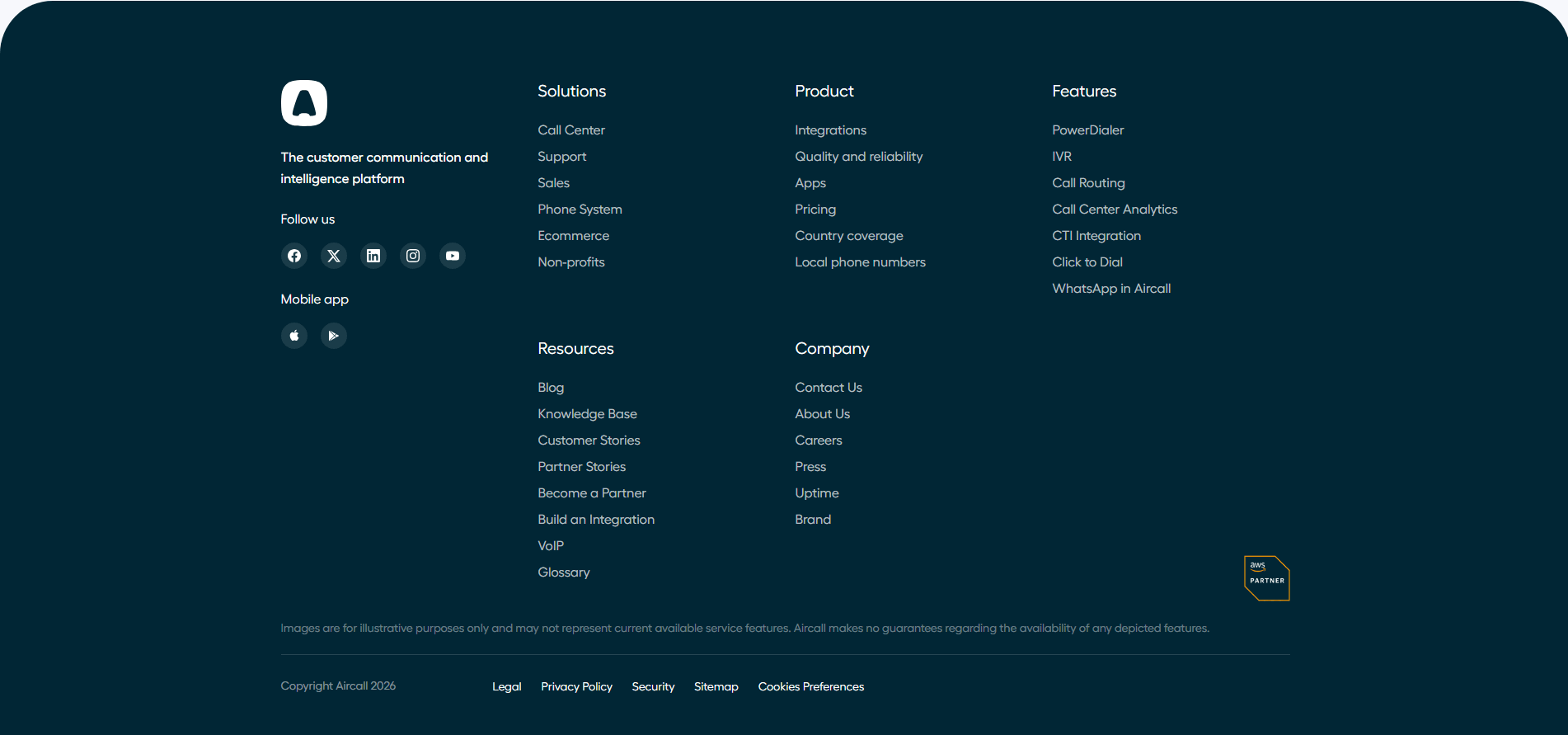Open the VoIP resource link

pos(551,546)
